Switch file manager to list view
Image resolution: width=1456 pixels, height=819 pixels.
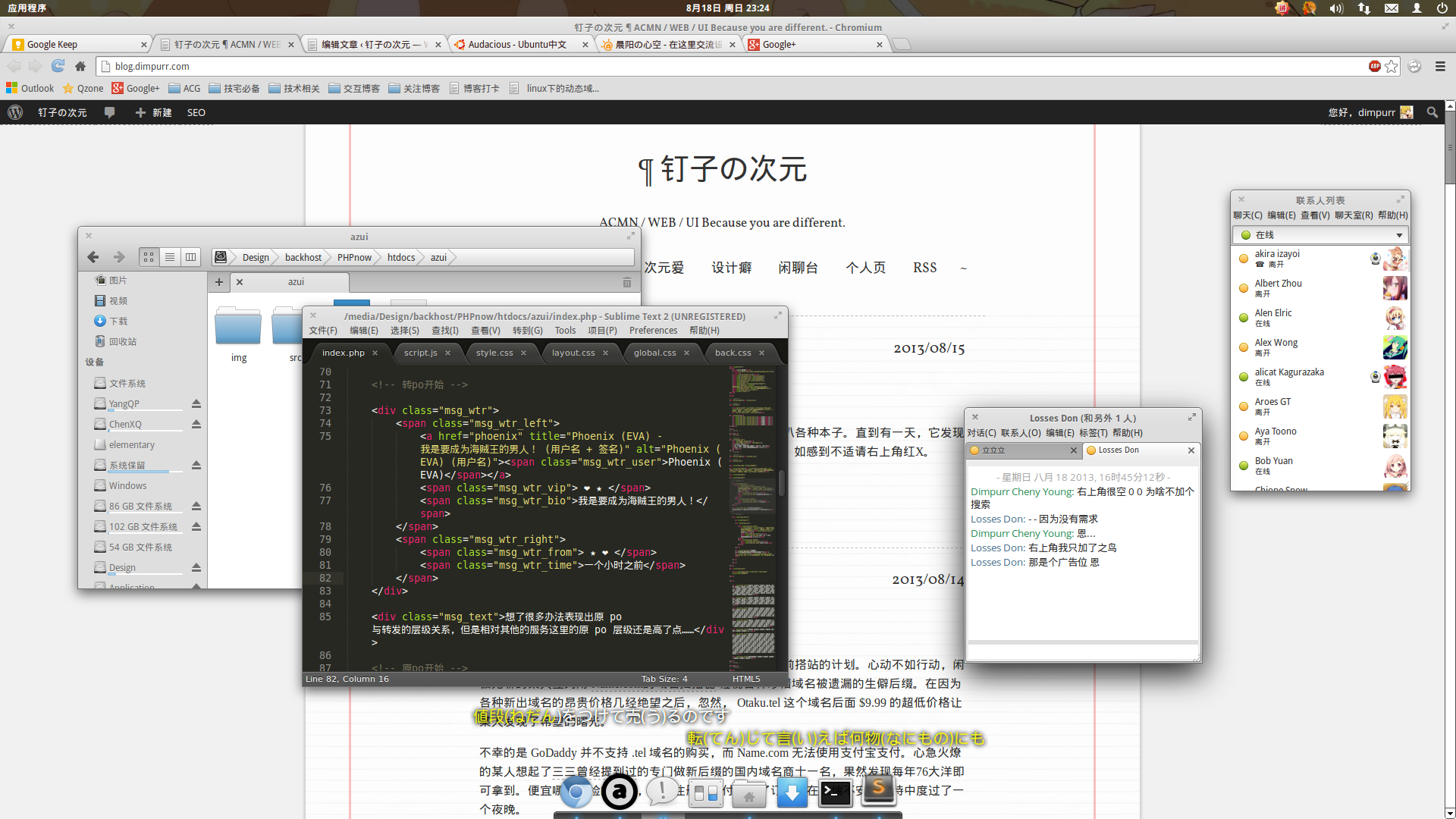[x=170, y=257]
